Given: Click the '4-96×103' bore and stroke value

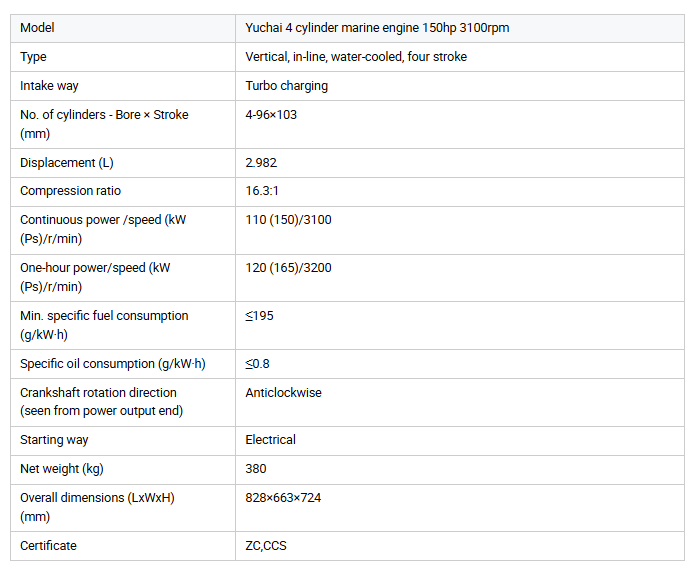Looking at the screenshot, I should click(x=271, y=115).
